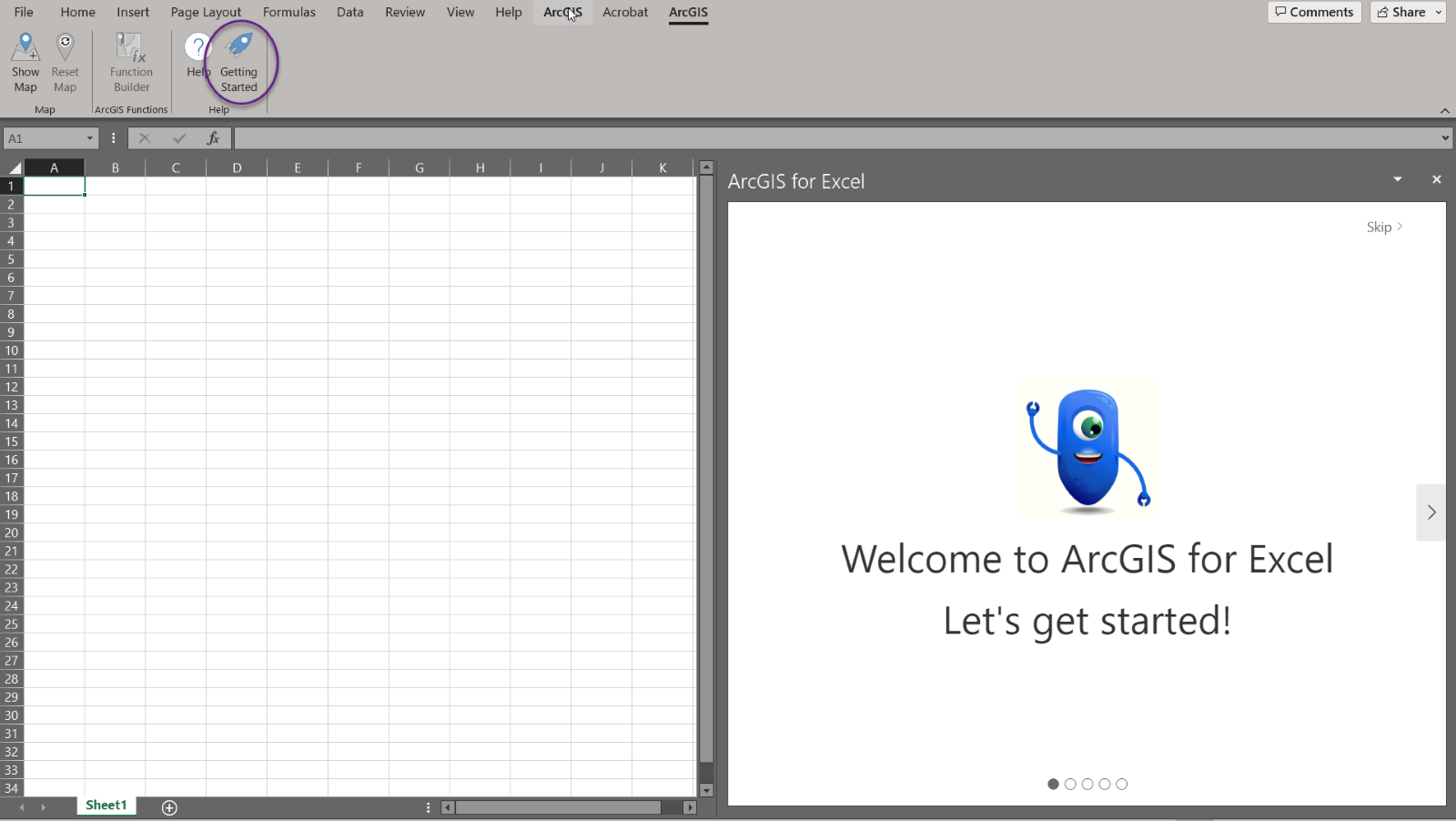Click the Name Box showing A1
The height and width of the screenshot is (821, 1456).
point(44,138)
